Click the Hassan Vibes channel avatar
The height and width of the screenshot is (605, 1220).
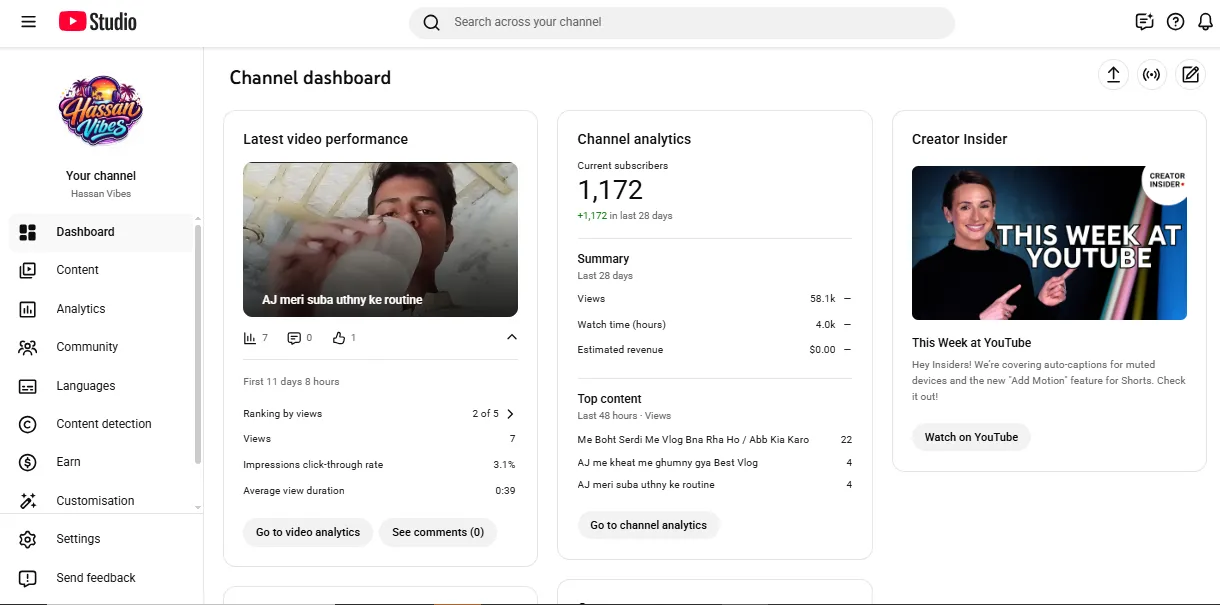(101, 111)
